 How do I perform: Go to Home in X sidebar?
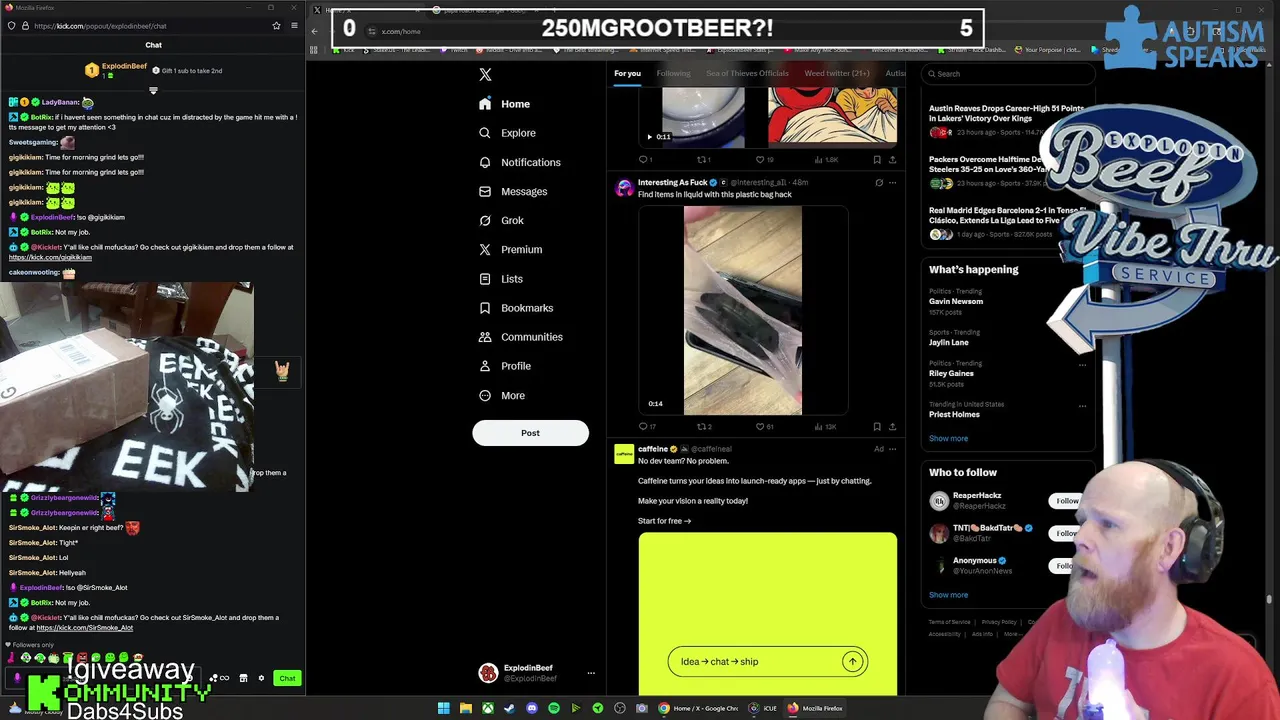click(x=505, y=104)
